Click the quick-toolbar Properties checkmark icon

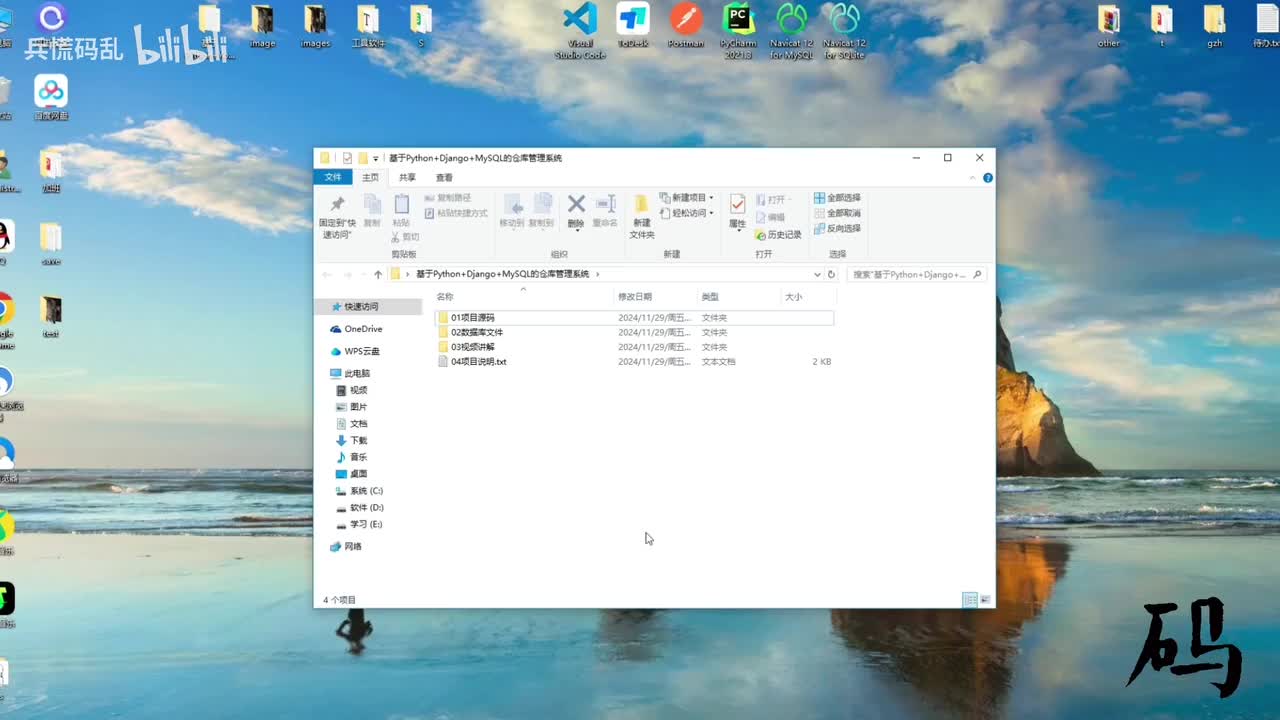click(347, 158)
